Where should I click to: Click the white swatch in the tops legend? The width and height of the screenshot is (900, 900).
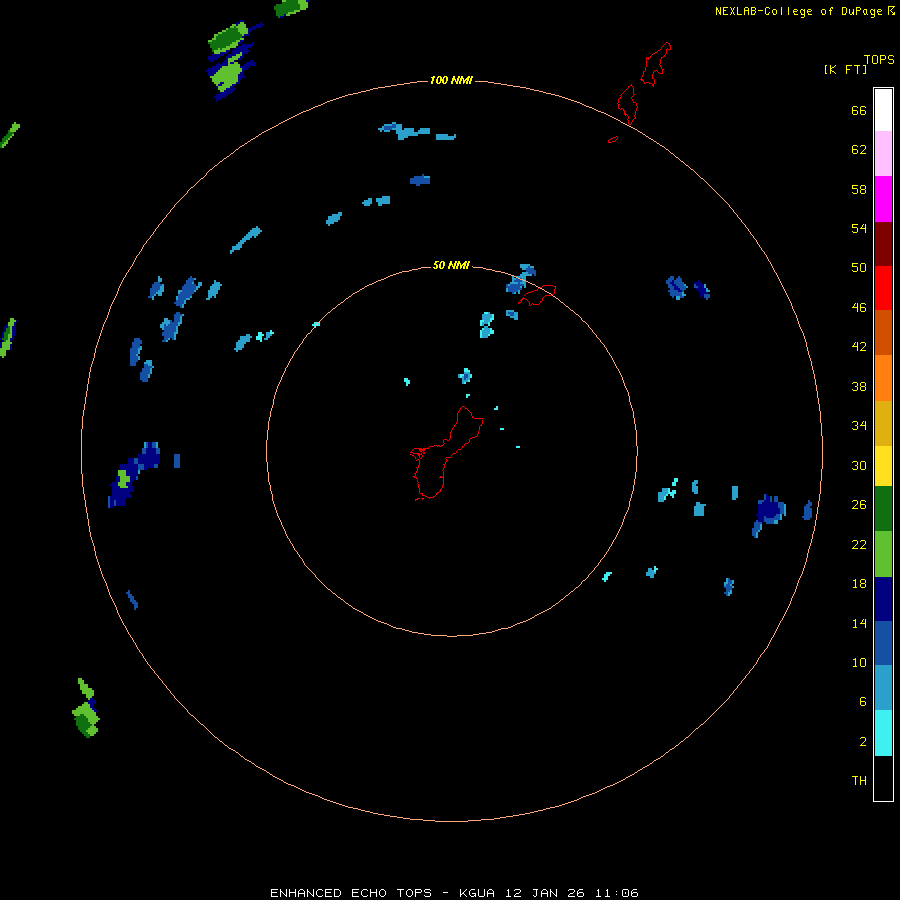(x=883, y=110)
